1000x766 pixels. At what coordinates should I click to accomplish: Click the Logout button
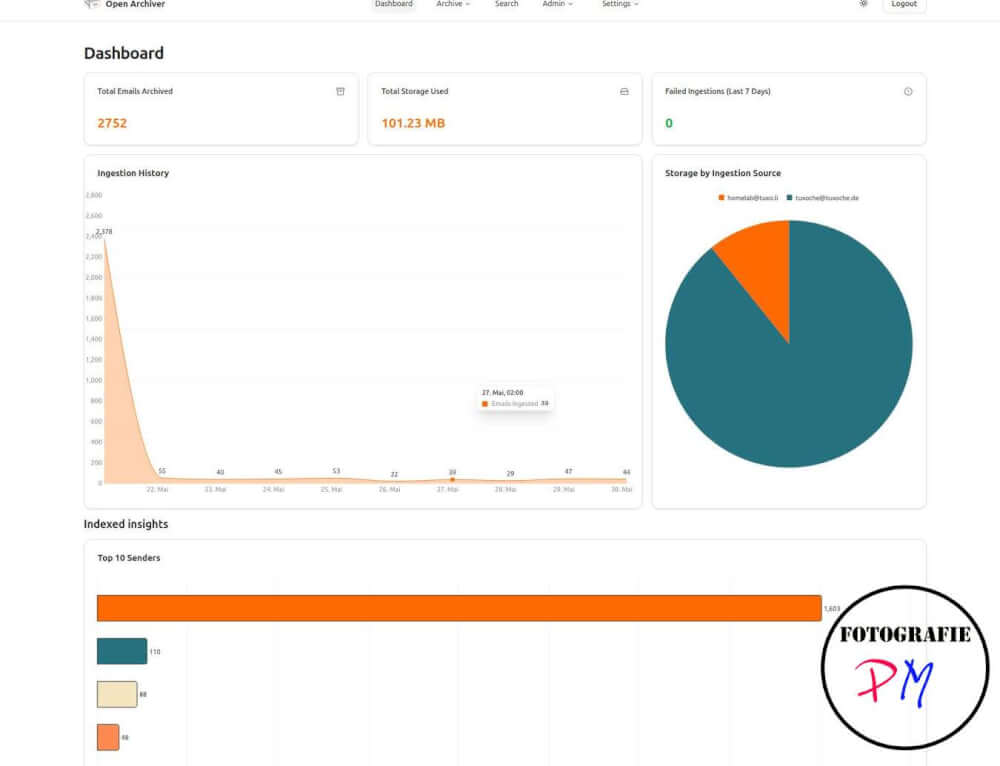coord(904,4)
